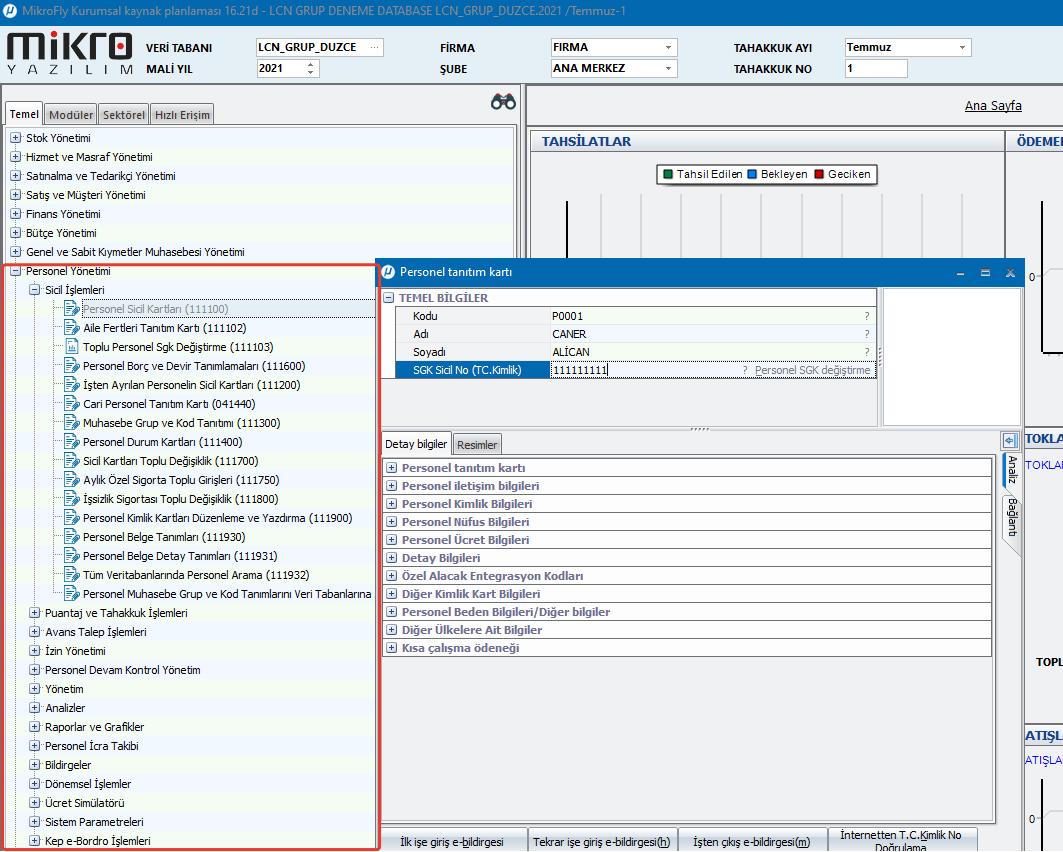Open the Tahakkuk Ayı month dropdown
This screenshot has width=1063, height=852.
[x=961, y=48]
